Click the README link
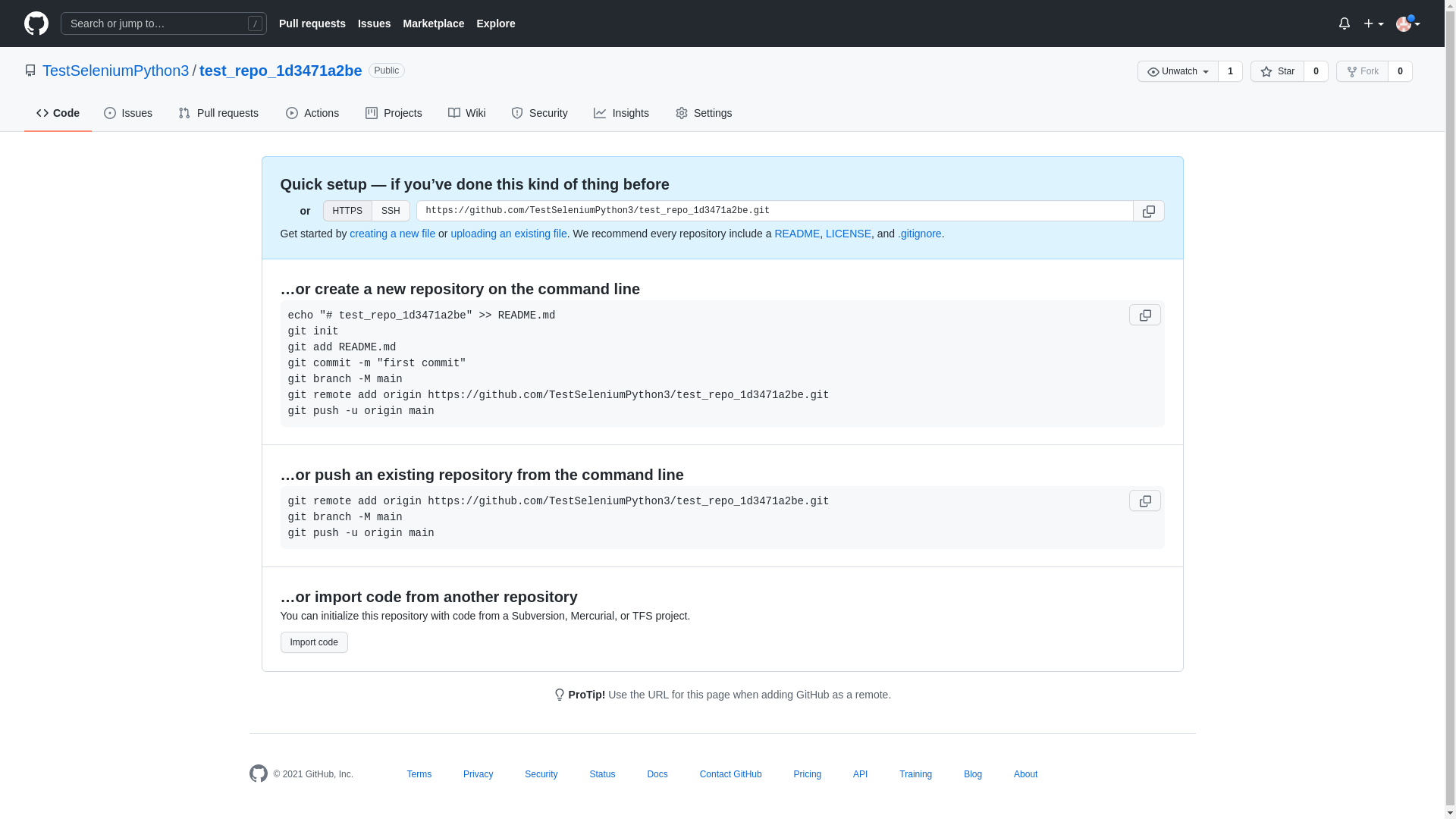1456x819 pixels. click(x=797, y=234)
